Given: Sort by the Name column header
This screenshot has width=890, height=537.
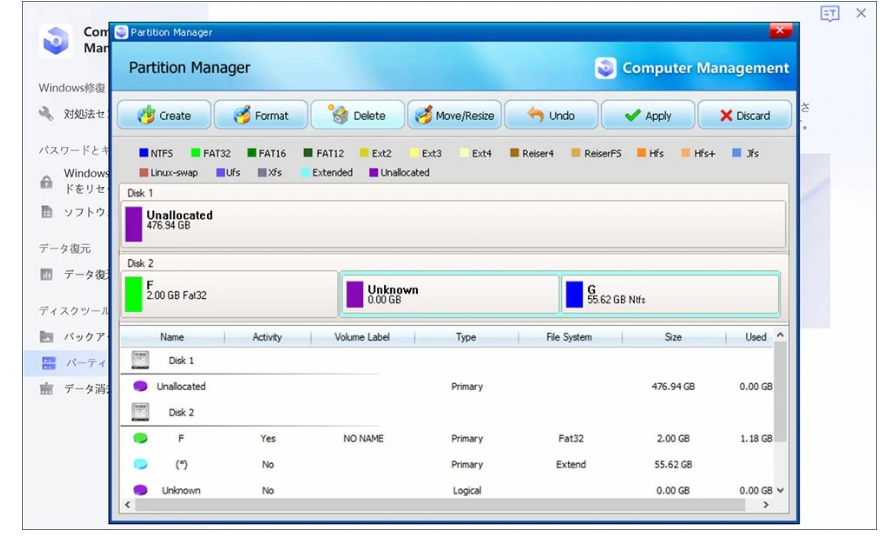Looking at the screenshot, I should (x=172, y=337).
